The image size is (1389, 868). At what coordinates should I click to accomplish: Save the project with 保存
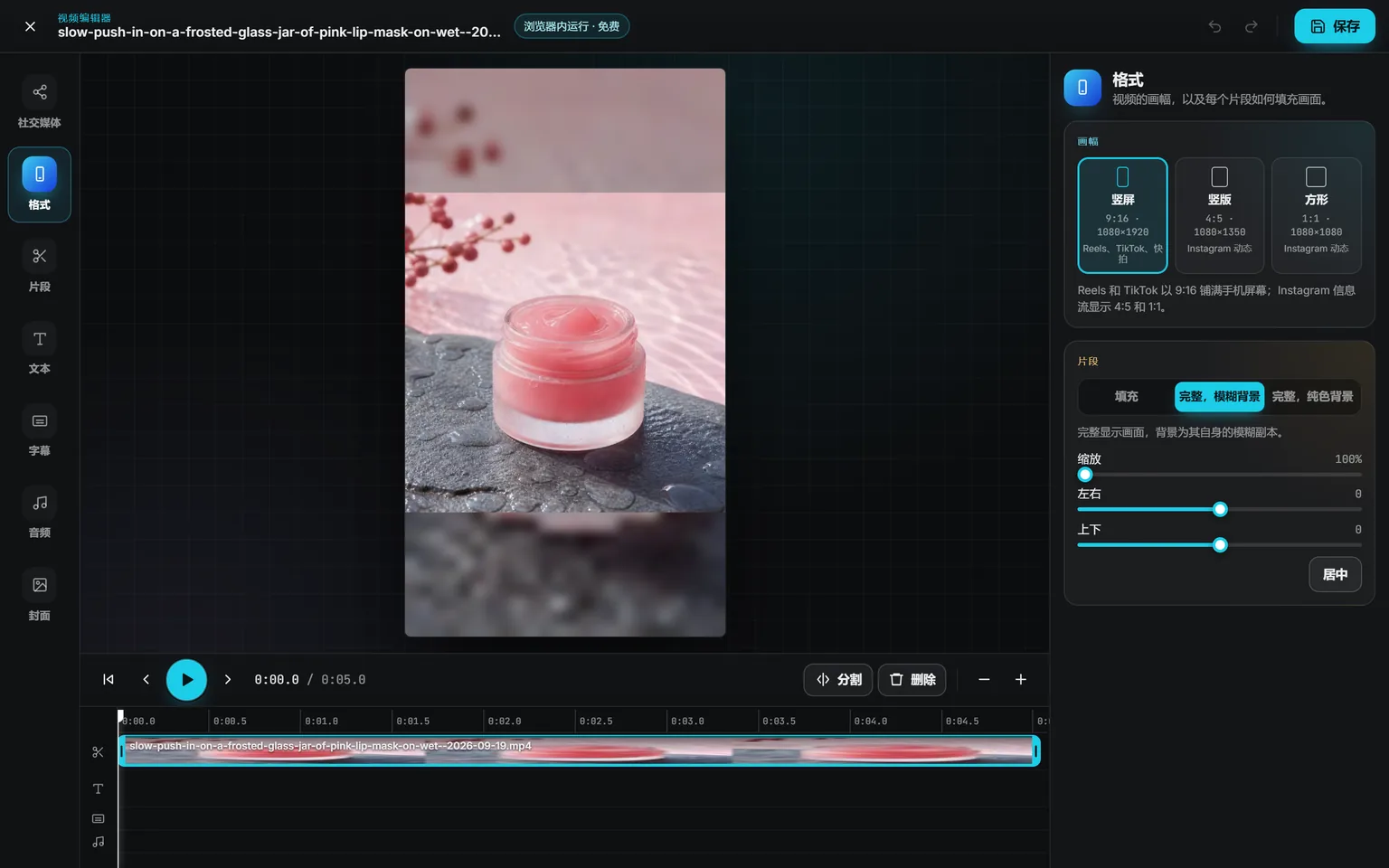(x=1335, y=26)
